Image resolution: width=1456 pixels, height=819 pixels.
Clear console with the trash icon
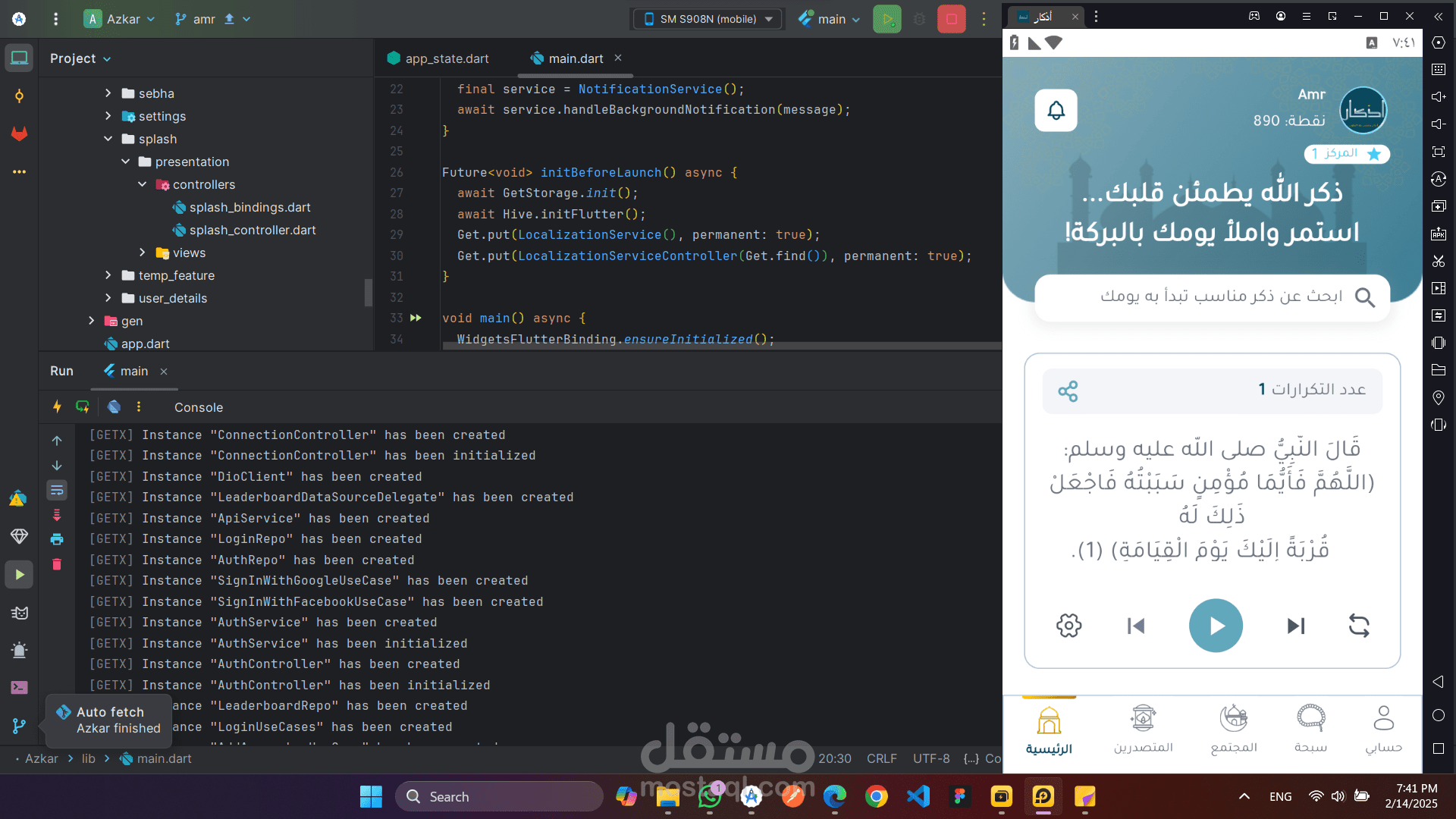pyautogui.click(x=57, y=564)
